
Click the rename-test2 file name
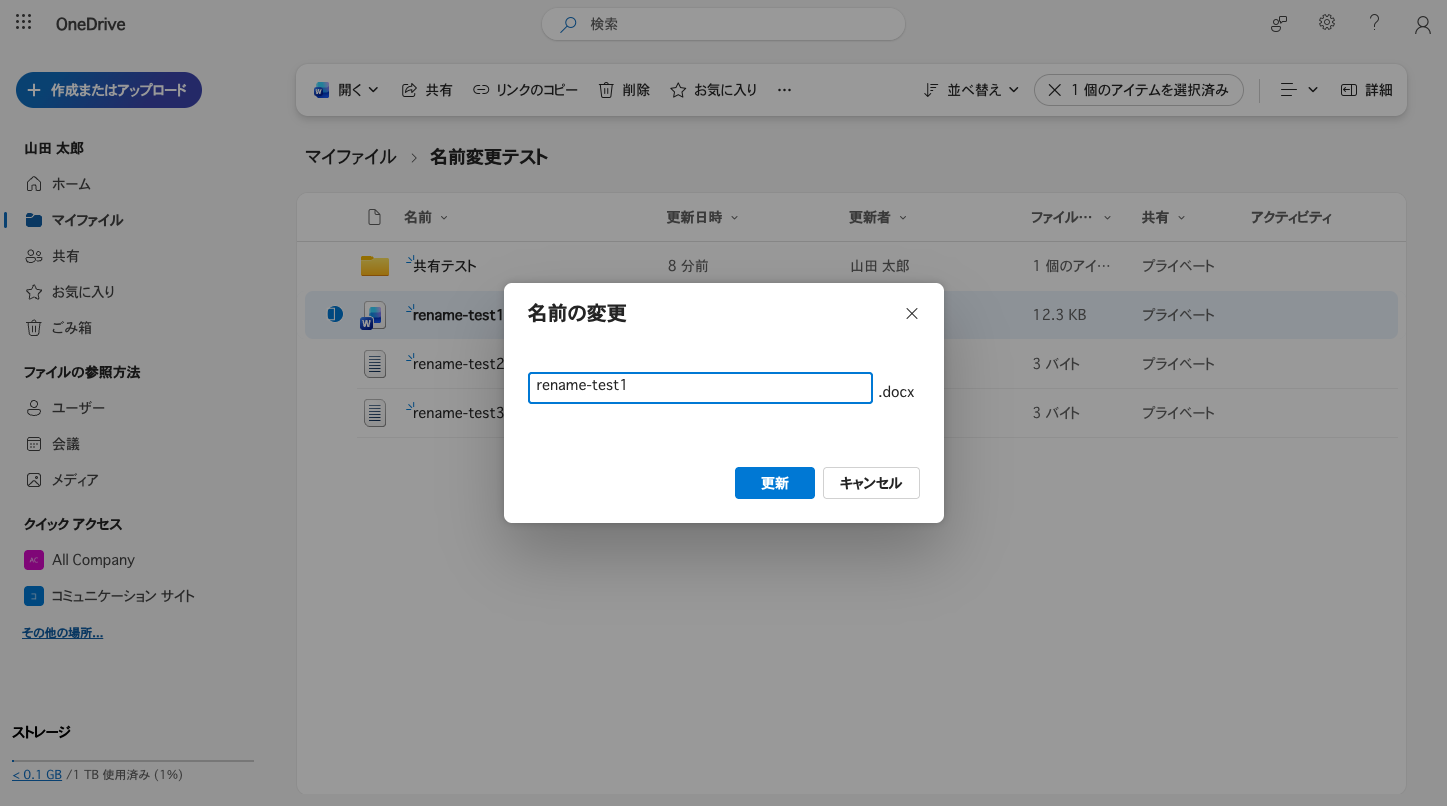(458, 364)
